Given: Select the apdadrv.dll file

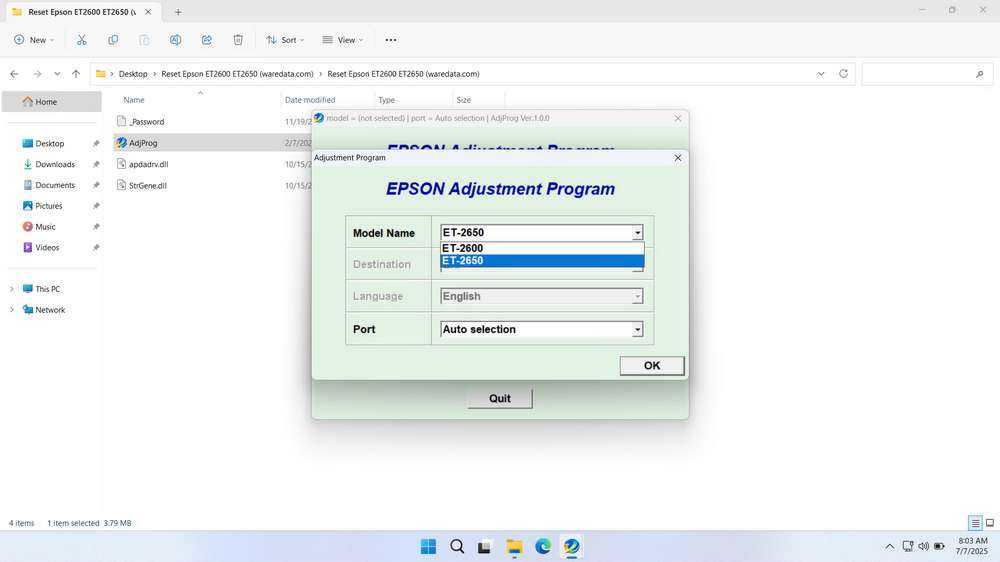Looking at the screenshot, I should pyautogui.click(x=148, y=164).
